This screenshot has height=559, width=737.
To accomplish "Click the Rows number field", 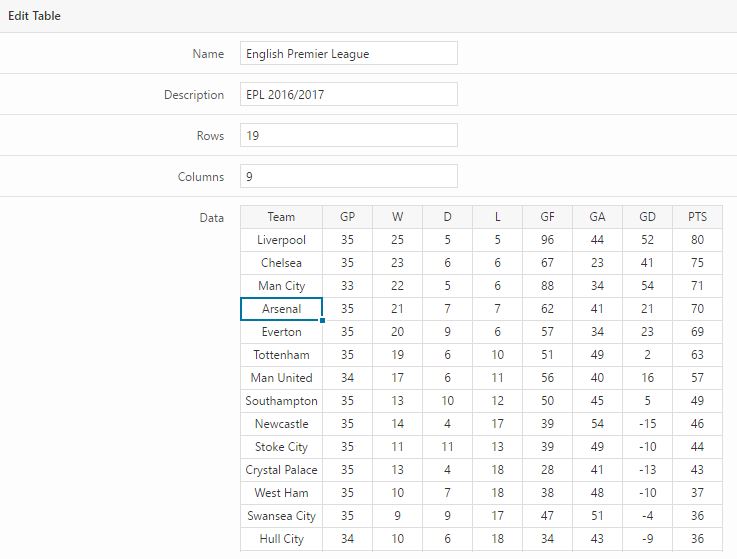I will point(348,136).
